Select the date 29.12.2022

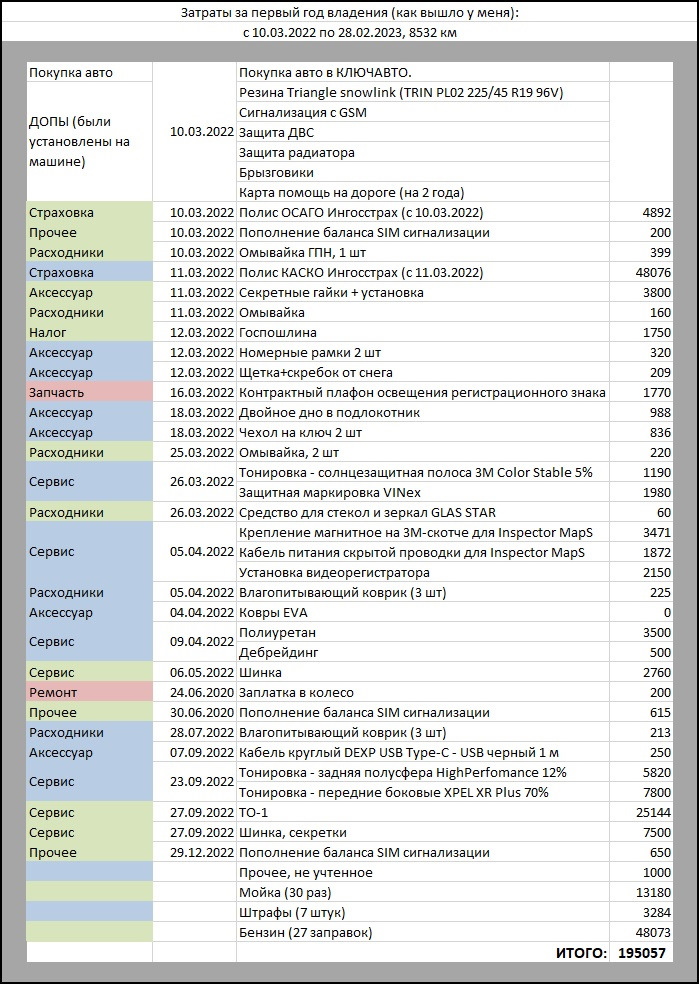coord(201,854)
